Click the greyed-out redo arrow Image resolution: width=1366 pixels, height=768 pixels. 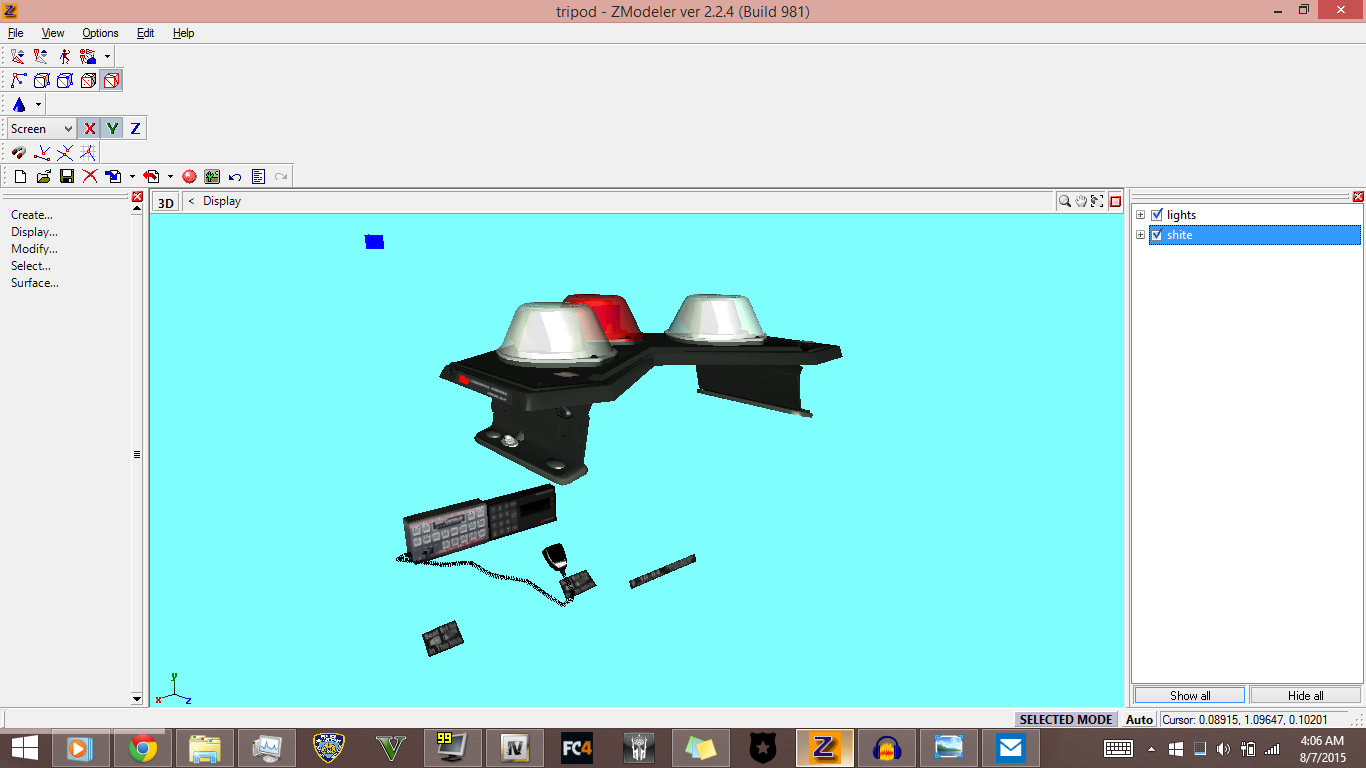point(281,177)
